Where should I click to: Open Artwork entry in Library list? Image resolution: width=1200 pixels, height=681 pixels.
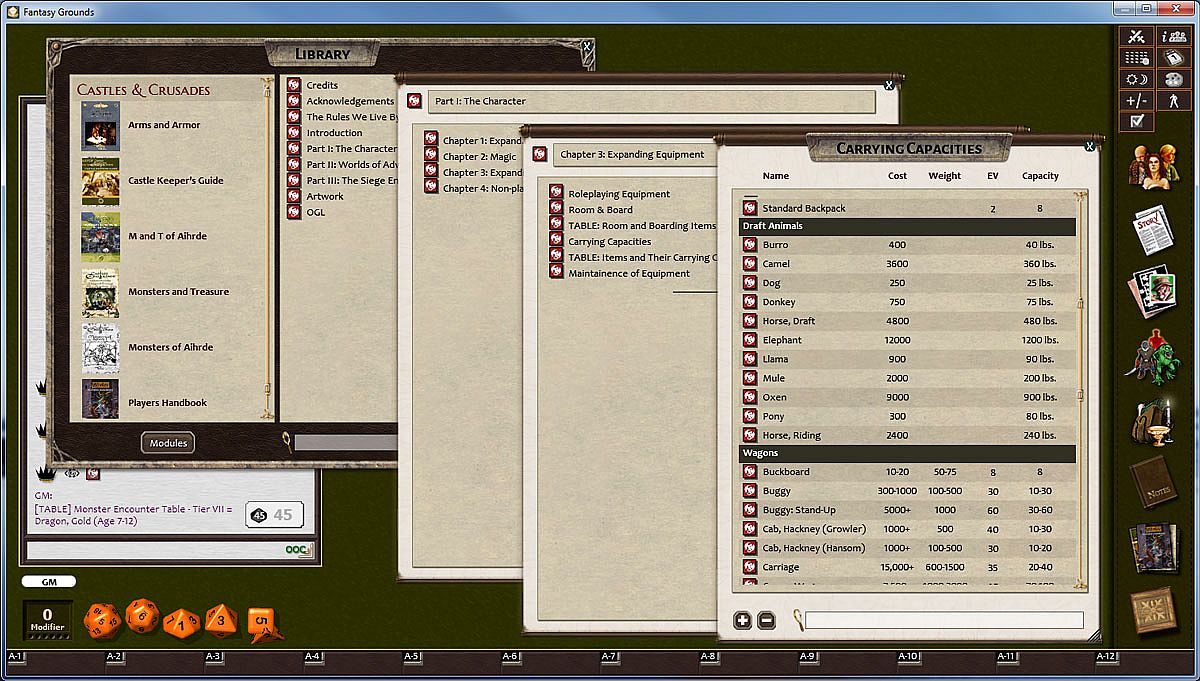[325, 196]
